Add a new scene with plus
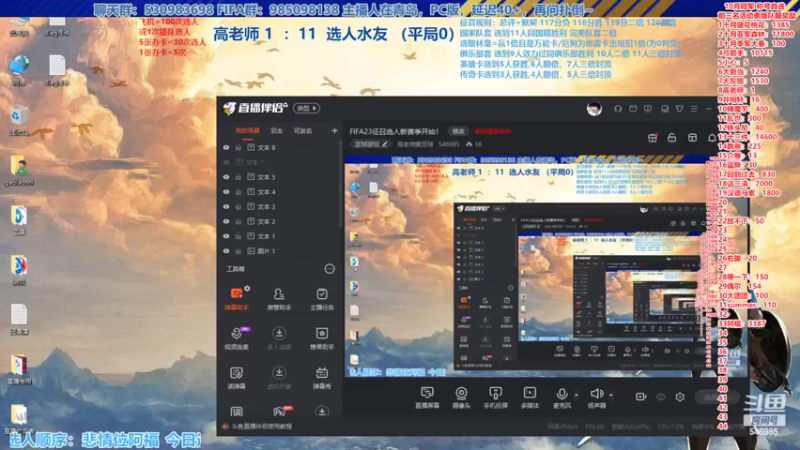The height and width of the screenshot is (450, 800). point(334,131)
